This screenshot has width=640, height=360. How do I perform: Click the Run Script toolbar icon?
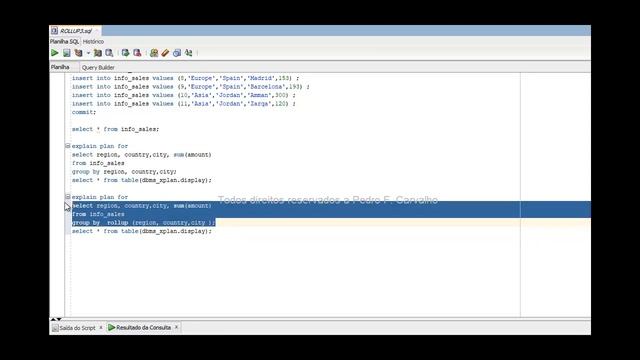pyautogui.click(x=67, y=53)
